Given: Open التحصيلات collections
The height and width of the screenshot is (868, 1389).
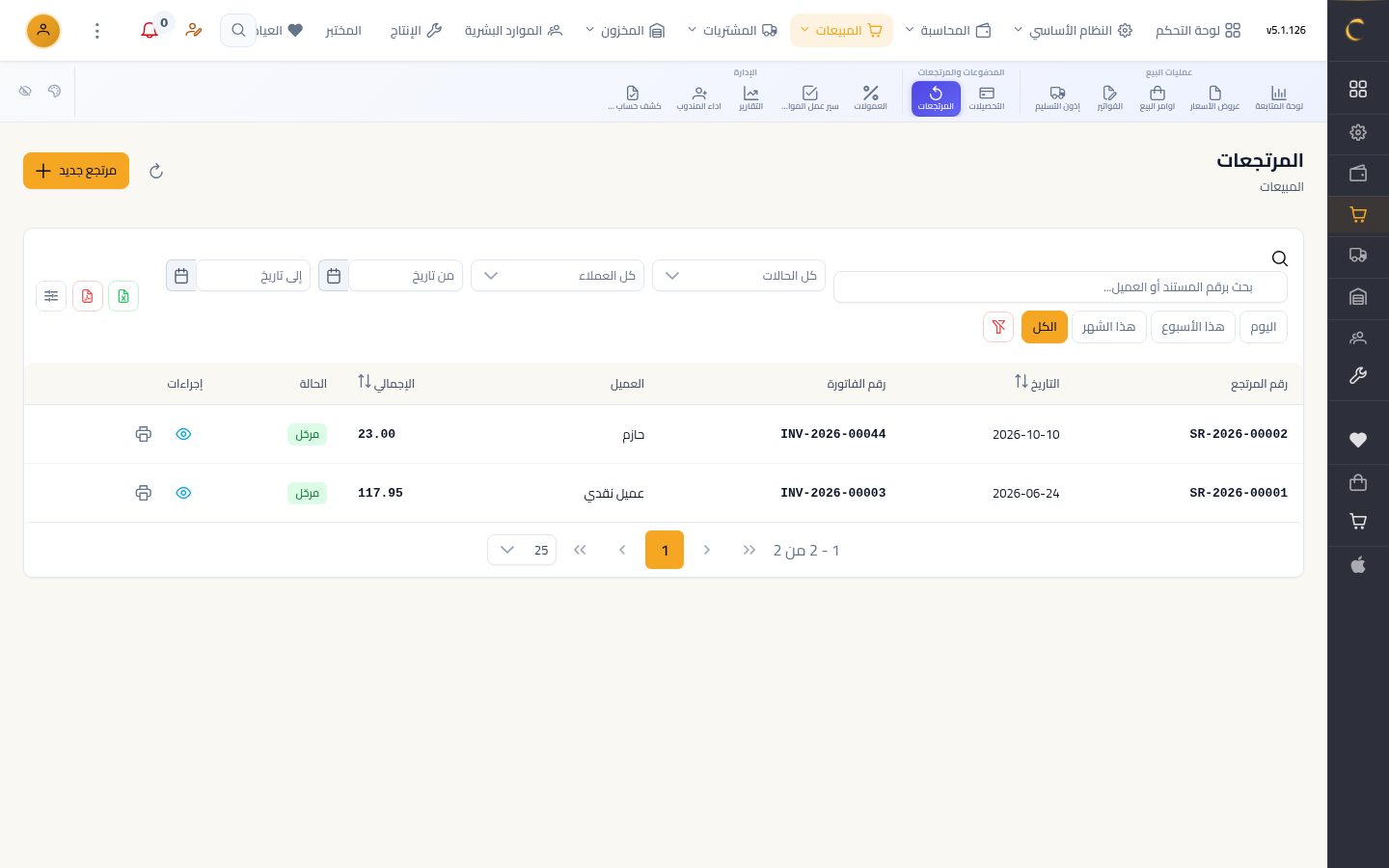Looking at the screenshot, I should point(986,98).
